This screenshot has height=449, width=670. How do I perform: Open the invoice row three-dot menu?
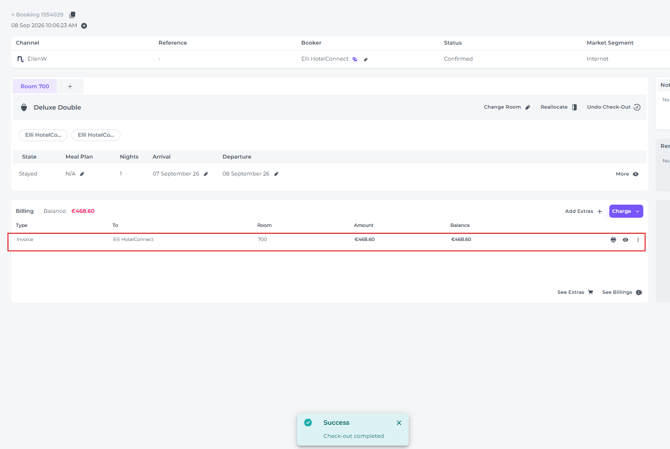click(x=638, y=240)
